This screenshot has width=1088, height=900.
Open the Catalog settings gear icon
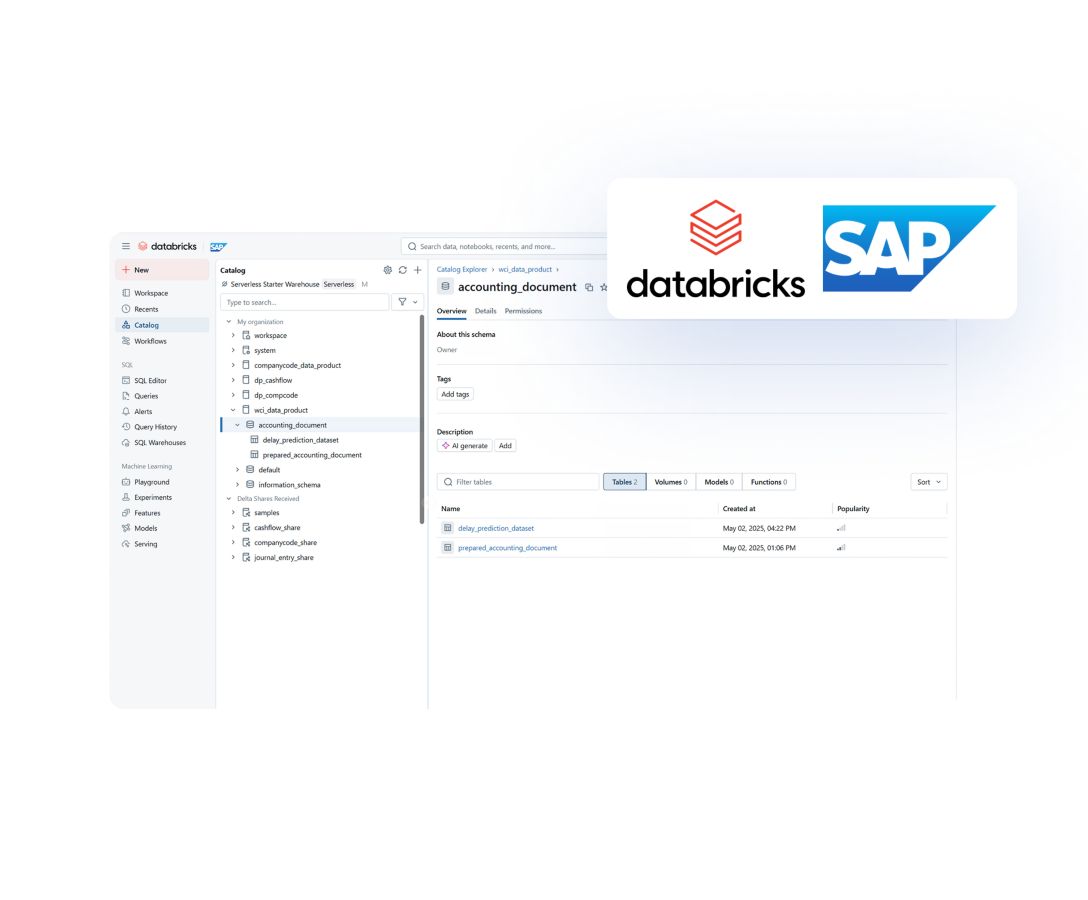click(388, 270)
